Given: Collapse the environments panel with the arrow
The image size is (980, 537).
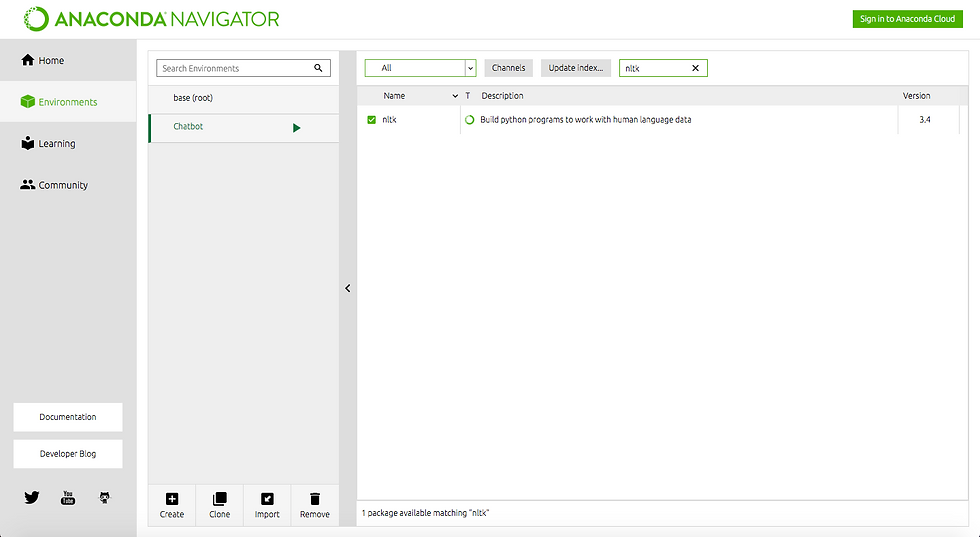Looking at the screenshot, I should pos(348,288).
